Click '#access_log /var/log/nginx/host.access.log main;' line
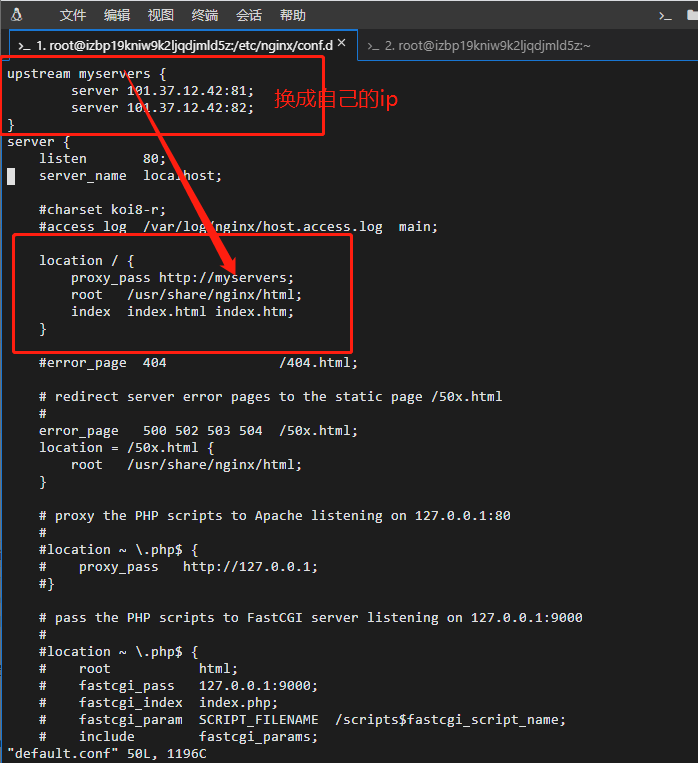Viewport: 698px width, 763px height. (239, 227)
